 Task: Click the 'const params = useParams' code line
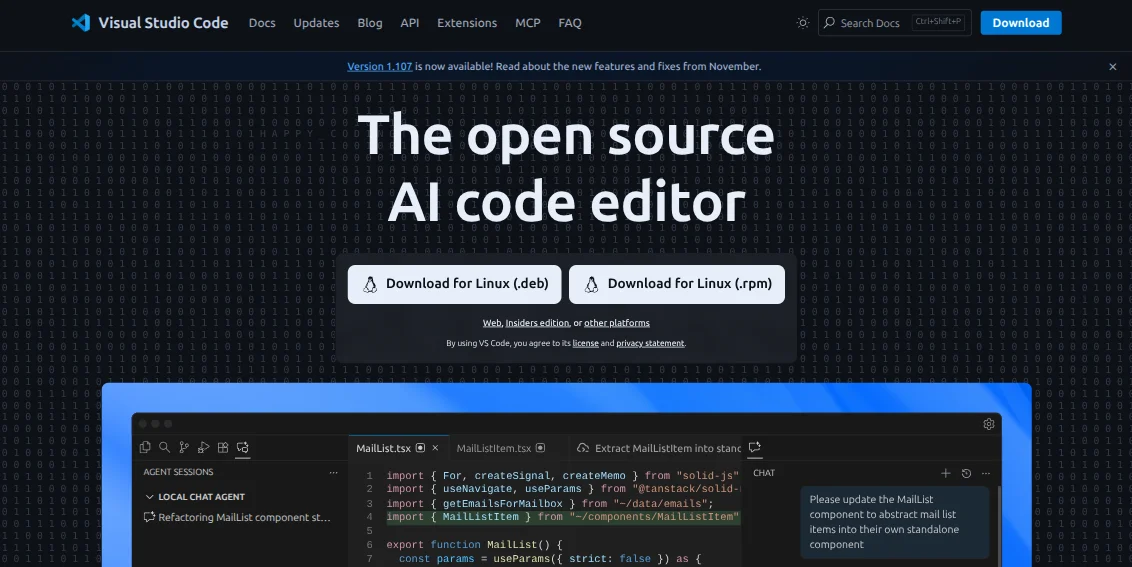point(550,559)
